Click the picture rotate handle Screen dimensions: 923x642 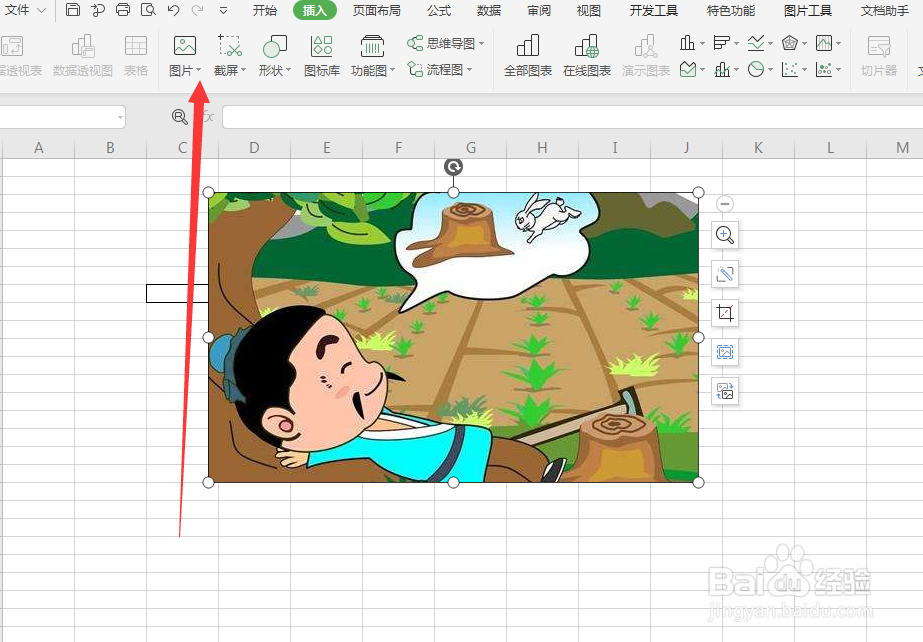(x=453, y=167)
